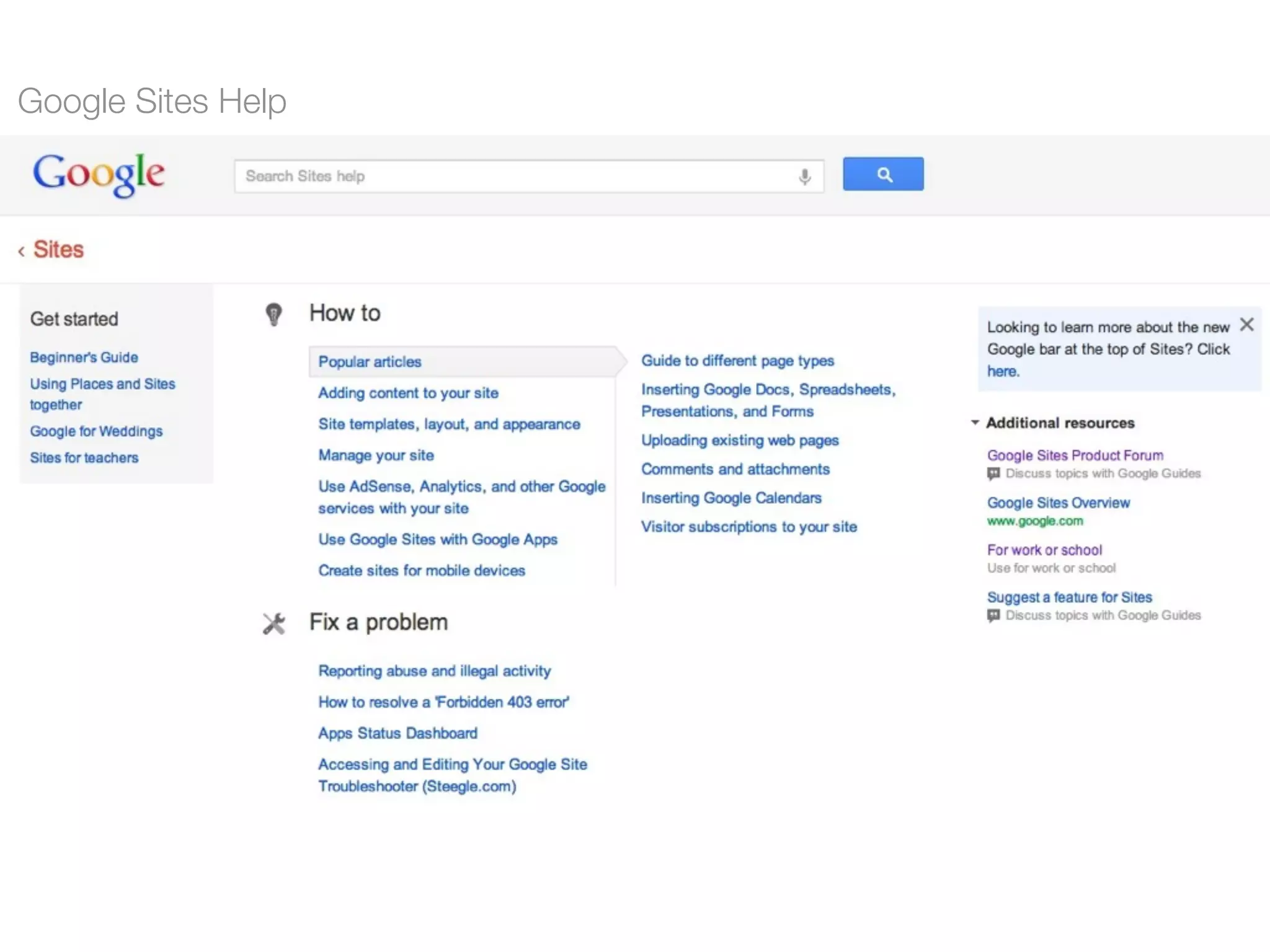Viewport: 1270px width, 952px height.
Task: Collapse the Additional resources section
Action: click(975, 423)
